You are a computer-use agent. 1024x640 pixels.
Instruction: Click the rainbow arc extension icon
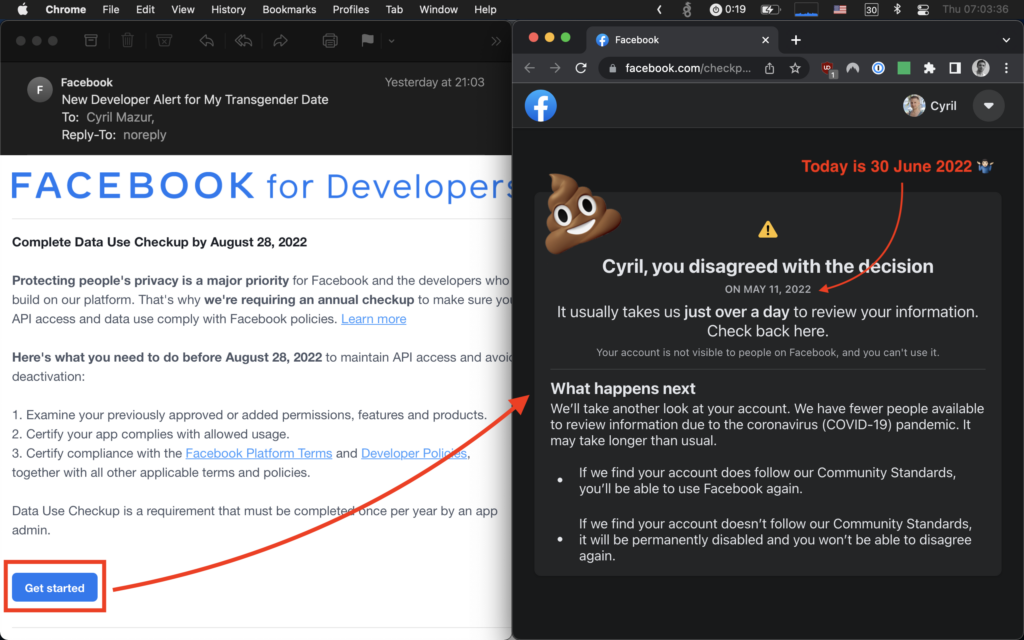tap(853, 68)
